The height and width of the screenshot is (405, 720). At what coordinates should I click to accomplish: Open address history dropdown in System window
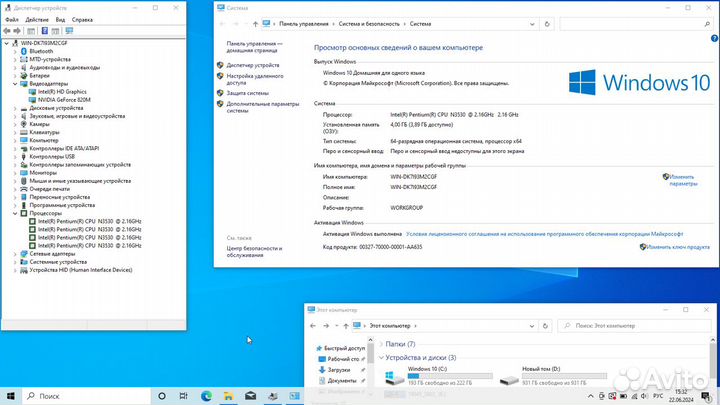click(x=532, y=24)
